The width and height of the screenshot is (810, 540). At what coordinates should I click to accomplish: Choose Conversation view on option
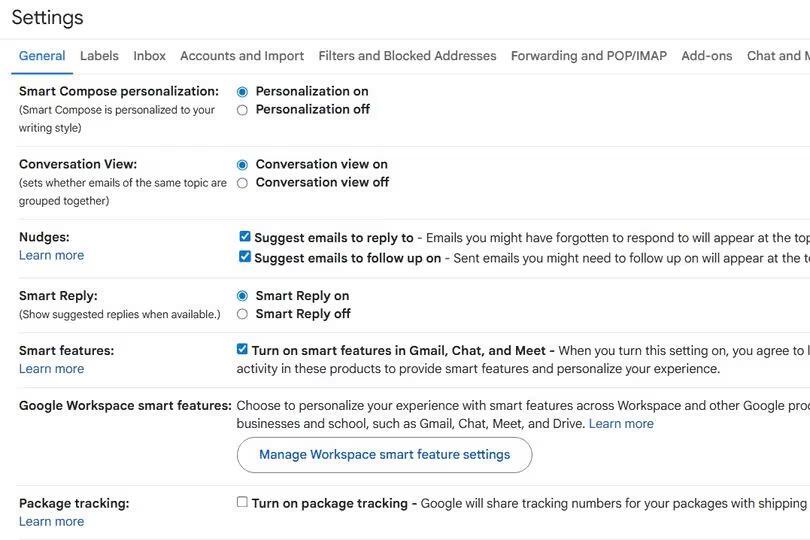pyautogui.click(x=242, y=165)
